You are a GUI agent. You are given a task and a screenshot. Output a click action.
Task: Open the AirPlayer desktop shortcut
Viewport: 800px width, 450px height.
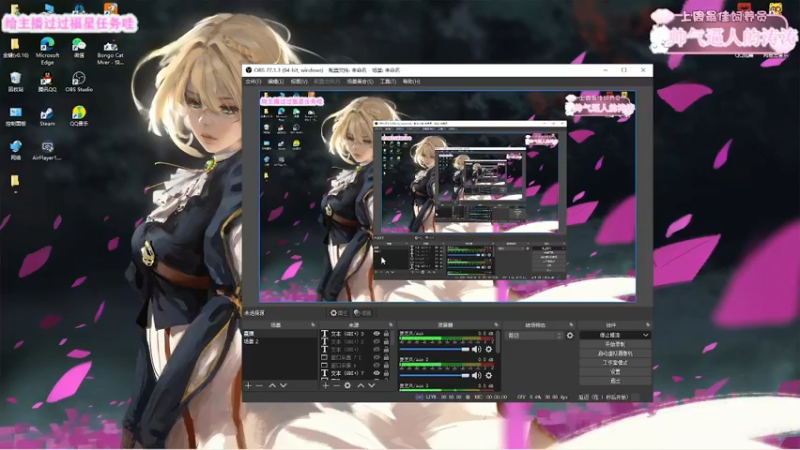coord(47,151)
